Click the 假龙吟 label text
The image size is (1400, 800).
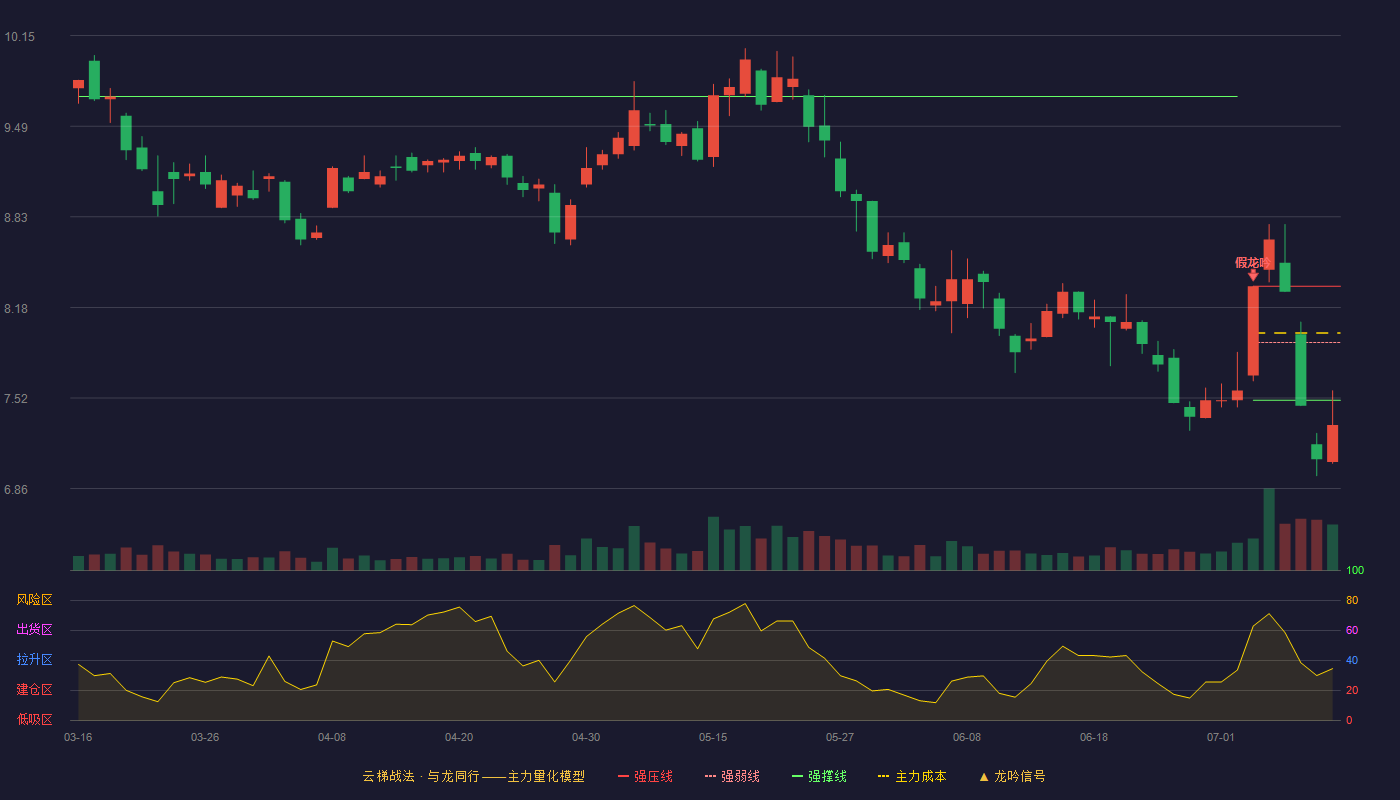tap(1253, 262)
